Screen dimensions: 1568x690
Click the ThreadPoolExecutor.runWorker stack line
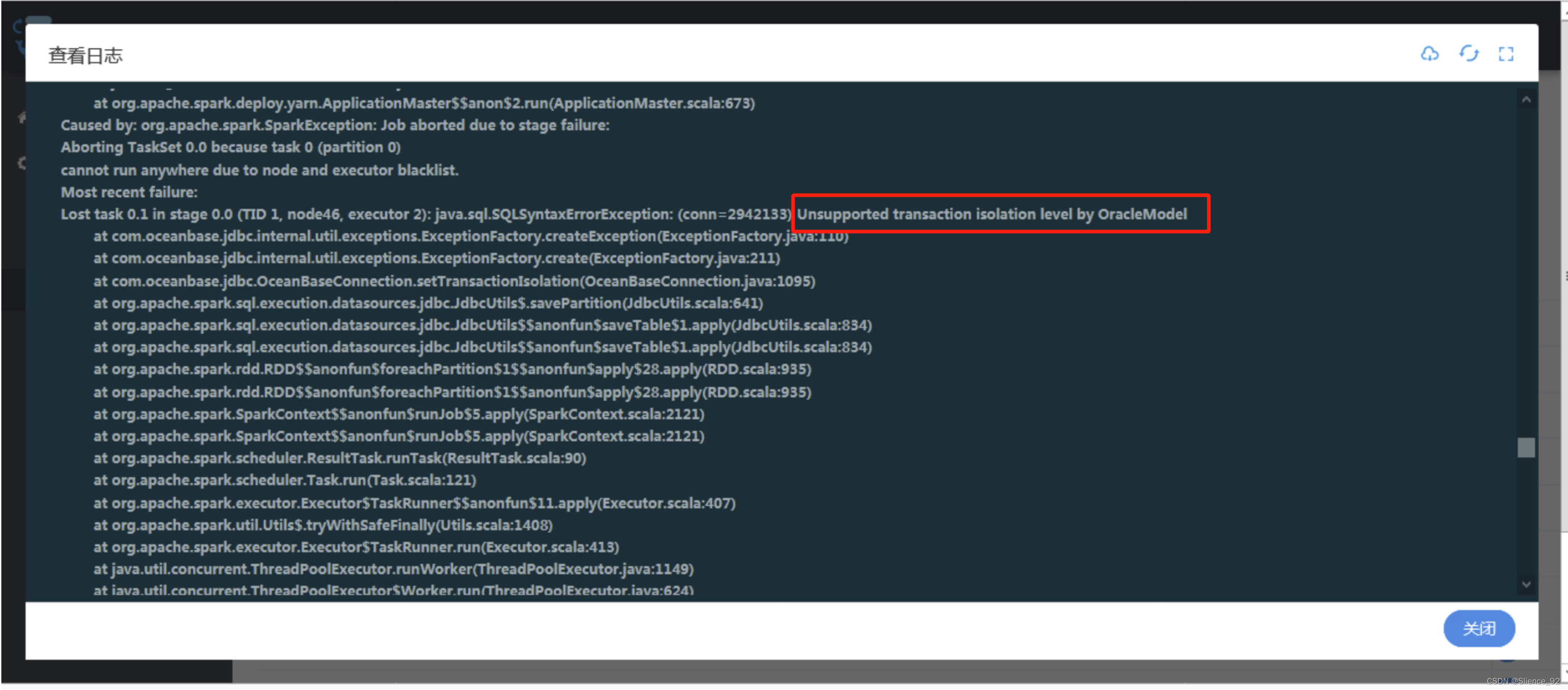pos(392,569)
